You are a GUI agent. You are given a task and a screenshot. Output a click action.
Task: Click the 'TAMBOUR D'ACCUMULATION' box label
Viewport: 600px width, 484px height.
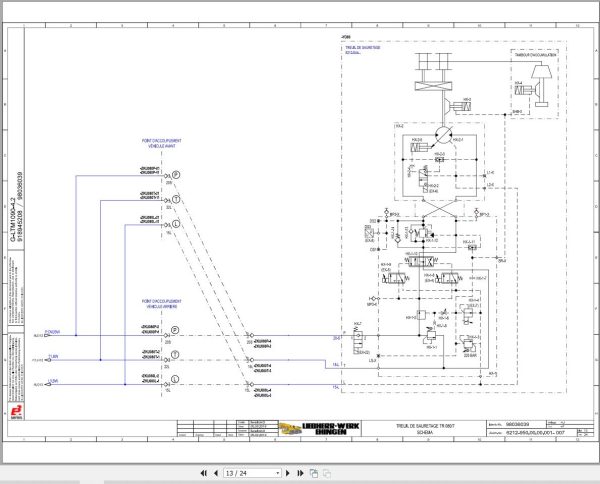coord(535,55)
